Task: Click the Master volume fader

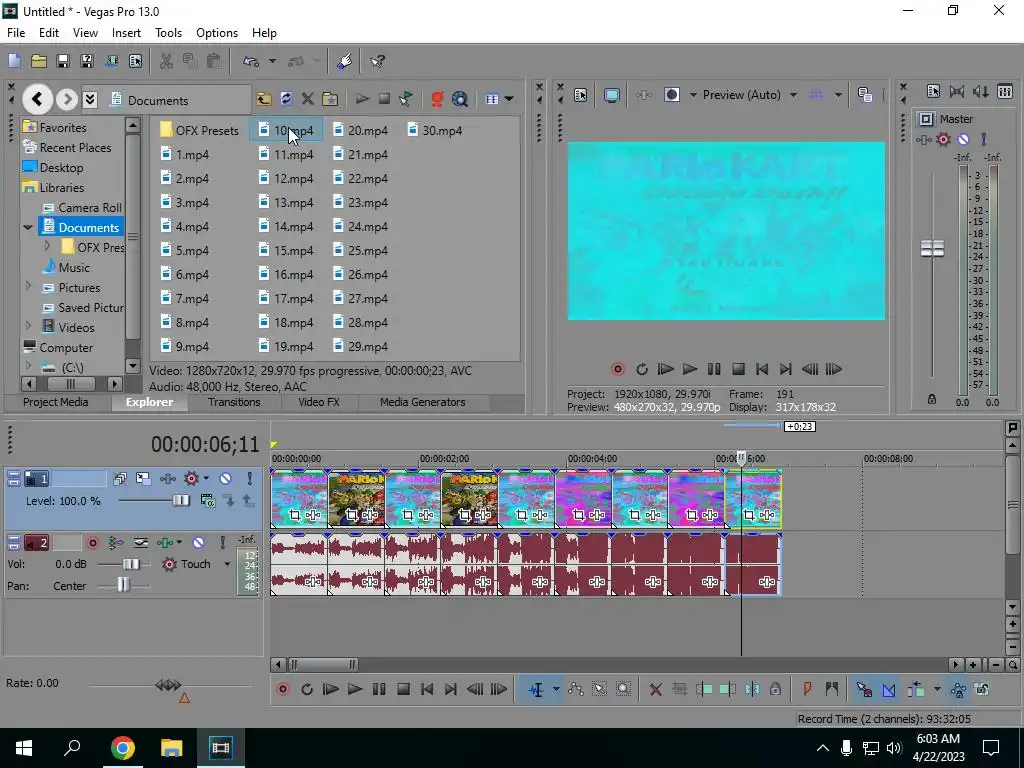Action: (x=932, y=248)
